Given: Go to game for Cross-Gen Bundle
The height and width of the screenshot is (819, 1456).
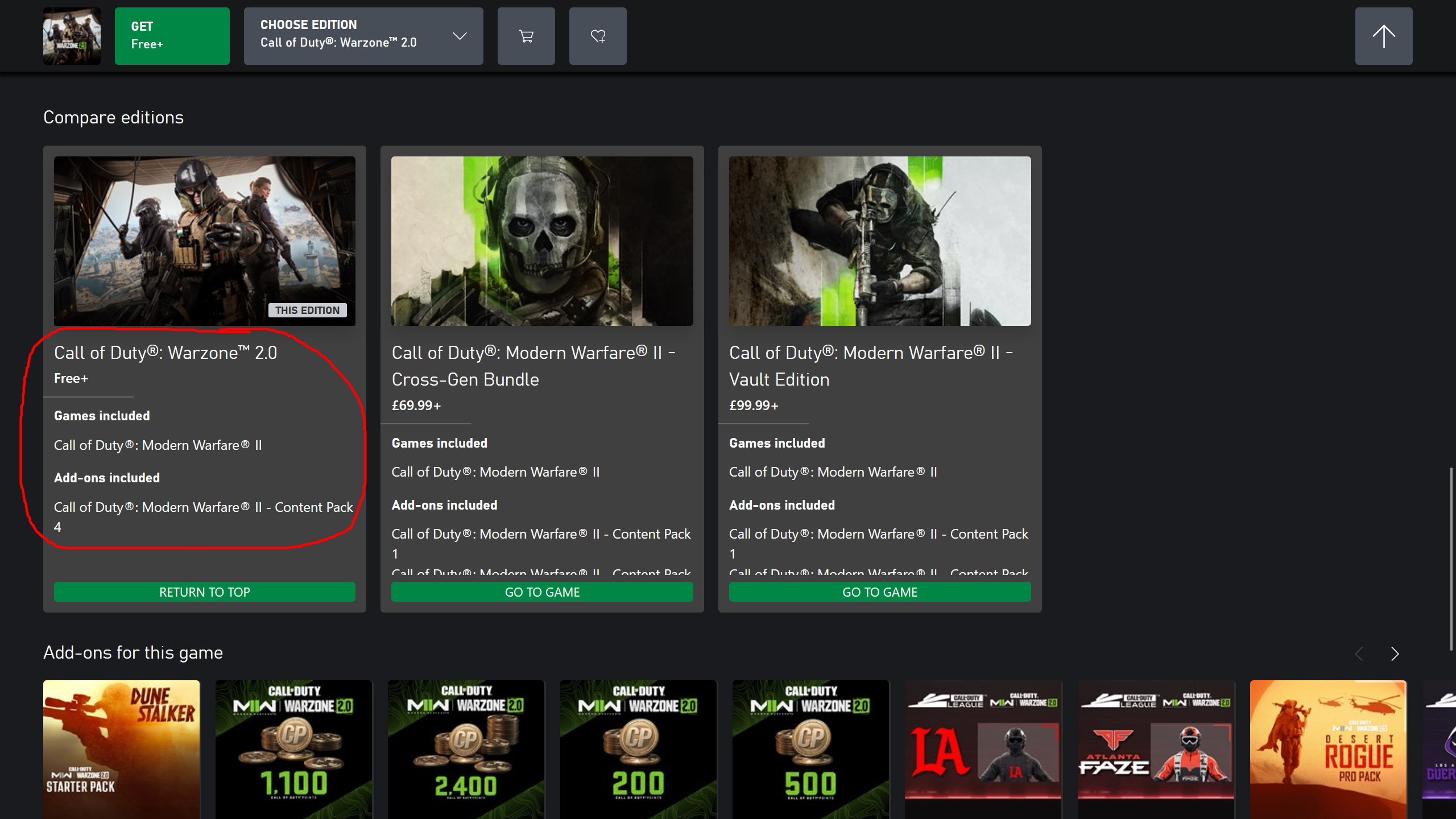Looking at the screenshot, I should click(x=542, y=592).
